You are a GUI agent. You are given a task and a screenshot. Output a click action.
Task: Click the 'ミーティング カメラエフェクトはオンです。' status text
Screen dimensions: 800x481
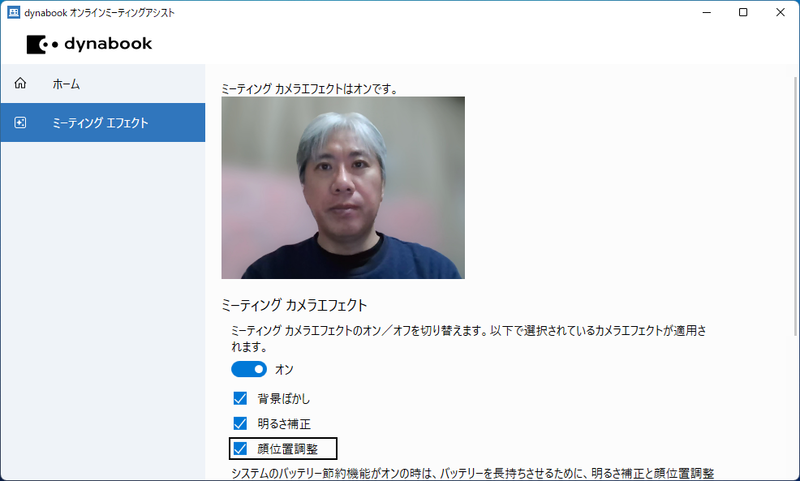(x=310, y=89)
